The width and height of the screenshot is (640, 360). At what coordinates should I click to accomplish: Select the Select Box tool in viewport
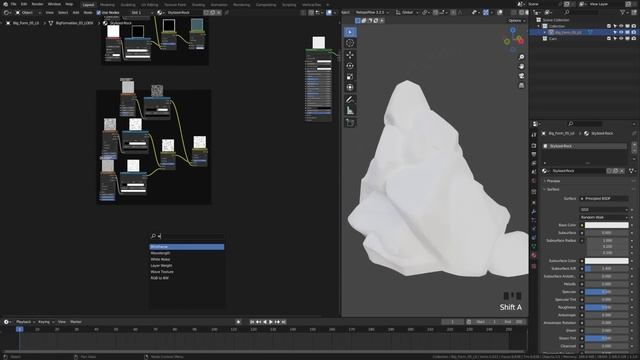point(350,32)
